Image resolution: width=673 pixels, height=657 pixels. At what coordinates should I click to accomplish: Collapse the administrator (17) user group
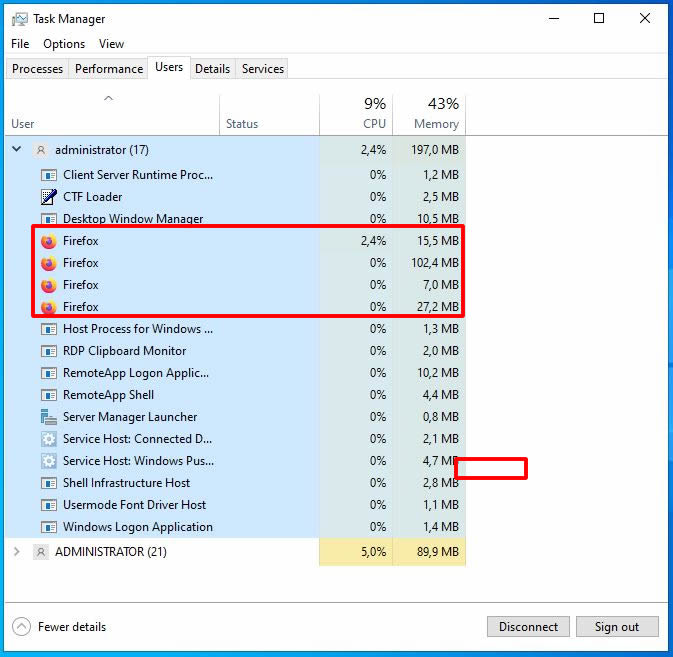tap(17, 149)
